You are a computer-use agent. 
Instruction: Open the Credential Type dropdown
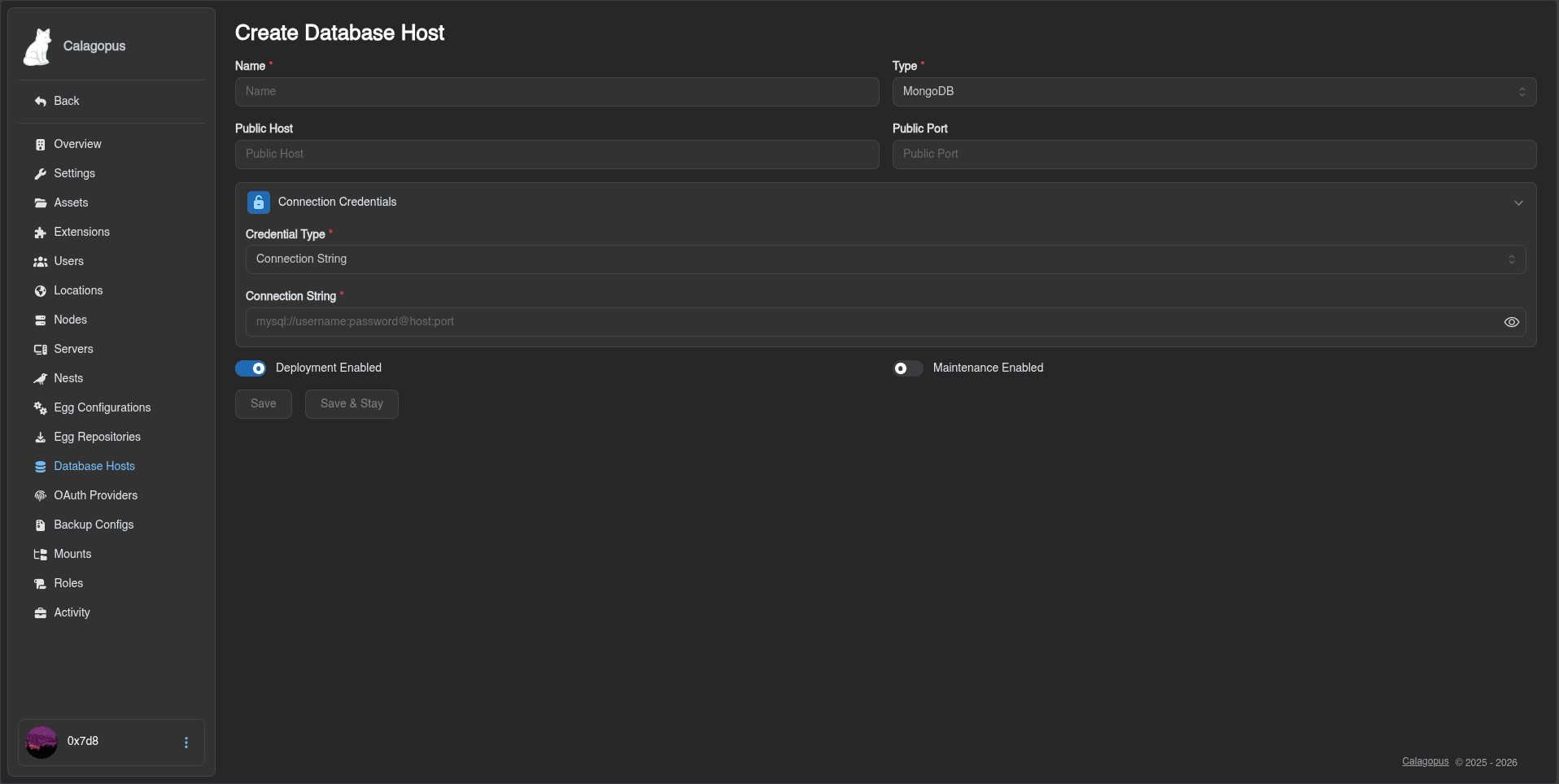click(x=884, y=259)
